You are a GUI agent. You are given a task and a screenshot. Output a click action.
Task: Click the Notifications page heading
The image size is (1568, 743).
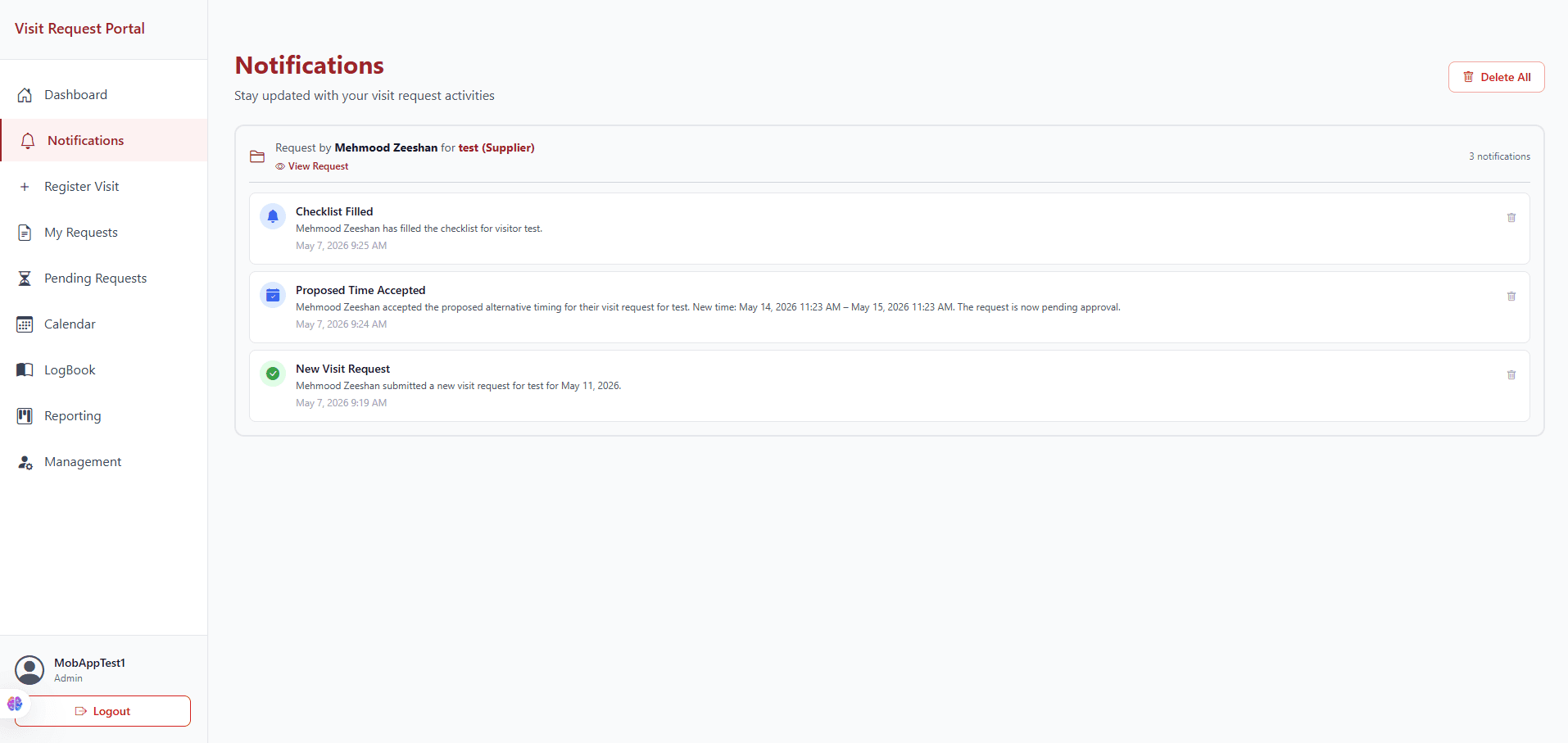(310, 65)
